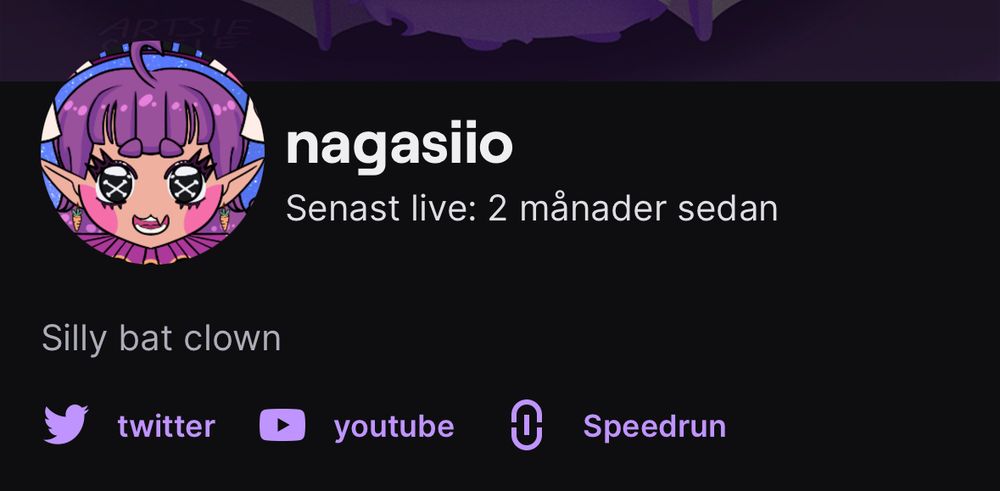This screenshot has height=491, width=1000.
Task: Click the 'Silly bat clown' bio text
Action: tap(161, 338)
